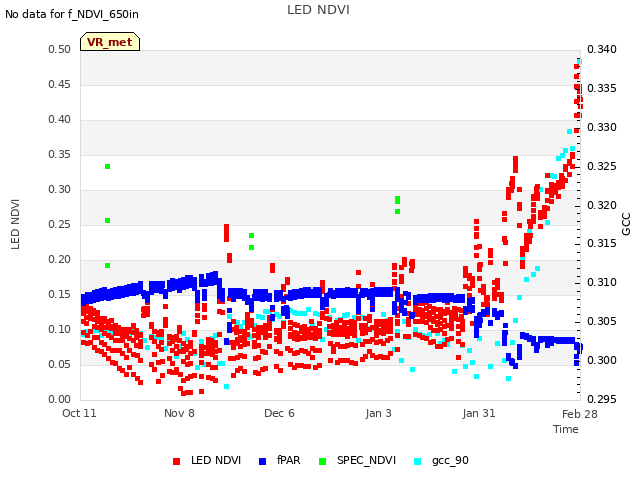Select the LED NDVI legend label
This screenshot has height=480, width=640.
(216, 461)
